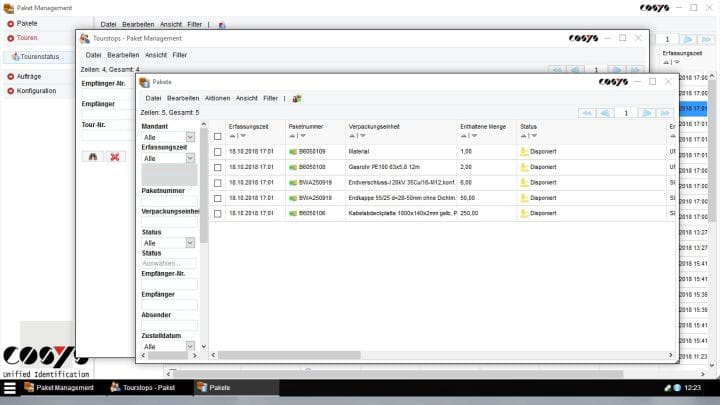
Task: Click the Empfänger-Nr. filter input in Pakete
Action: pyautogui.click(x=169, y=284)
